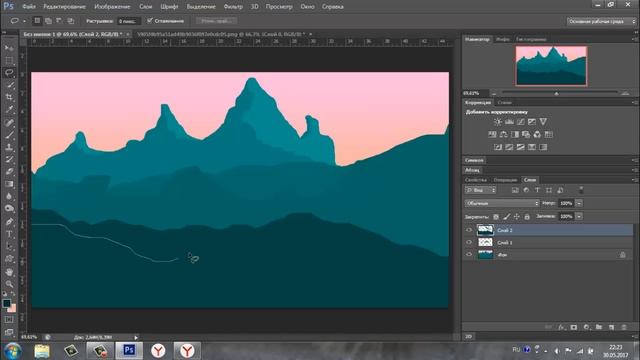Open the opacity slider dropdown arrow
This screenshot has height=360, width=640.
coord(579,203)
